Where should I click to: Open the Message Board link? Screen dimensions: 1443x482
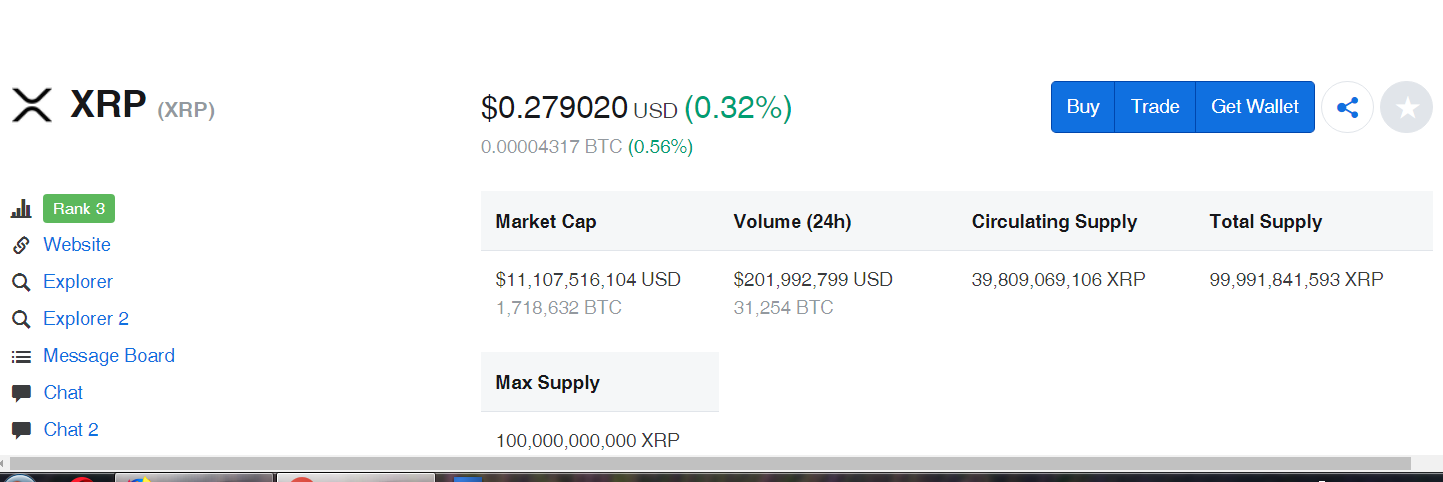[x=109, y=356]
